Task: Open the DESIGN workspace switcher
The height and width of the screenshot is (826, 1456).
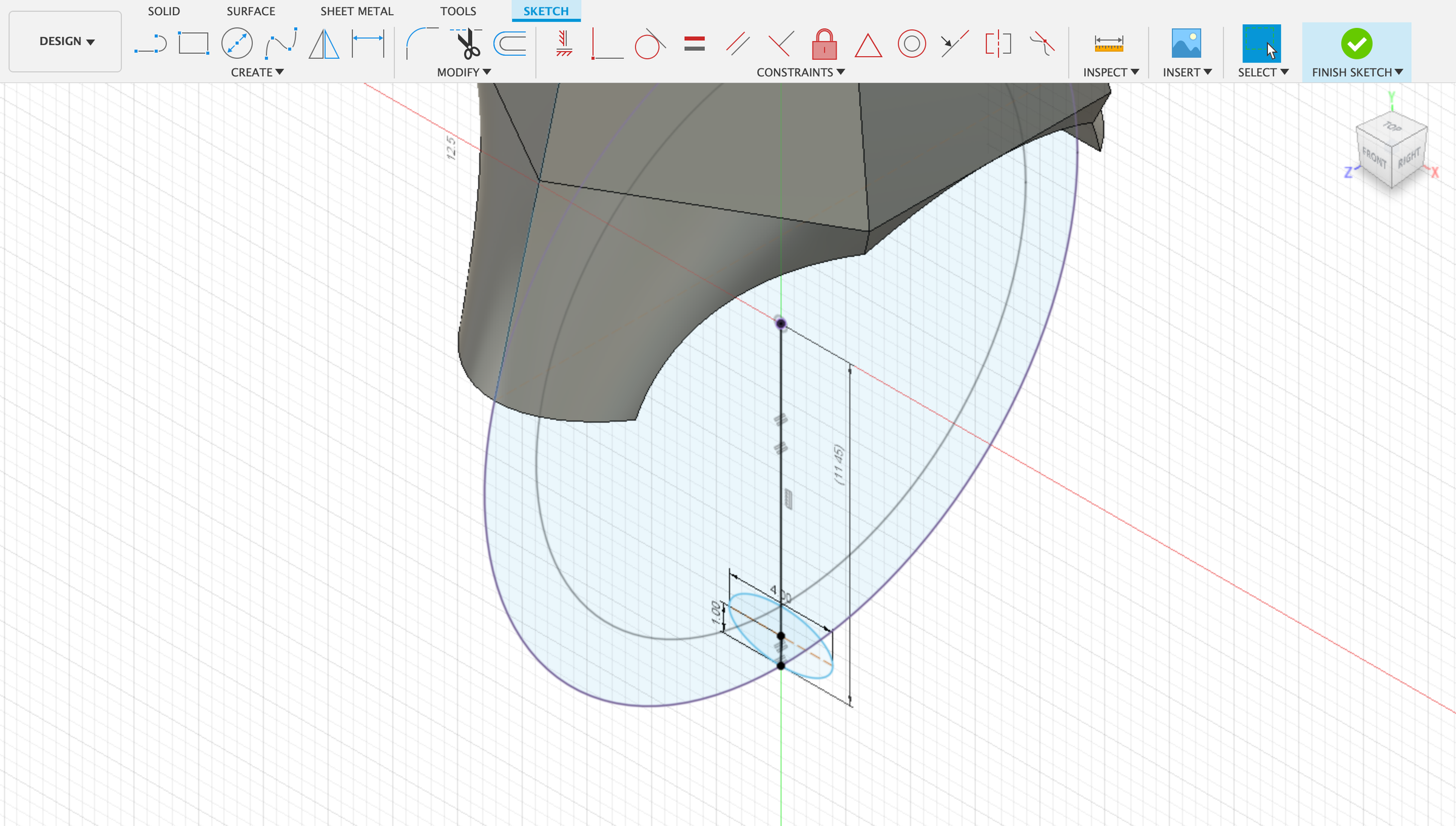Action: (64, 41)
